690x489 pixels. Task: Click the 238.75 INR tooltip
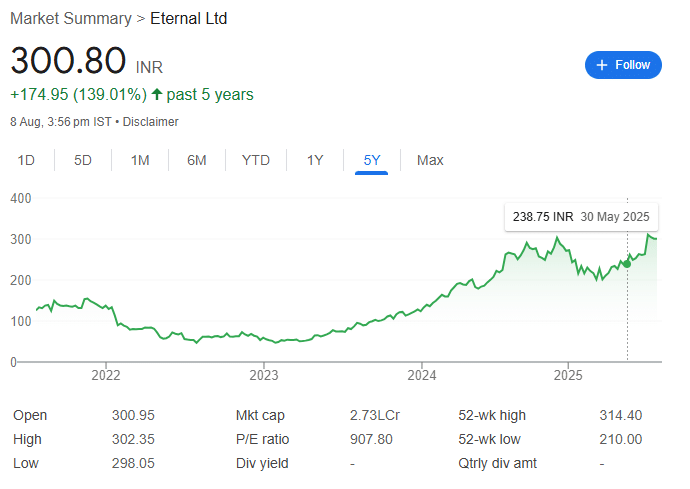click(581, 217)
